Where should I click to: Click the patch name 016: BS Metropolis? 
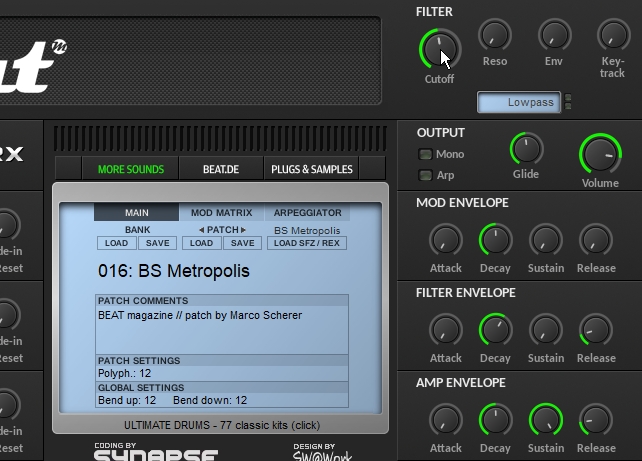coord(173,271)
